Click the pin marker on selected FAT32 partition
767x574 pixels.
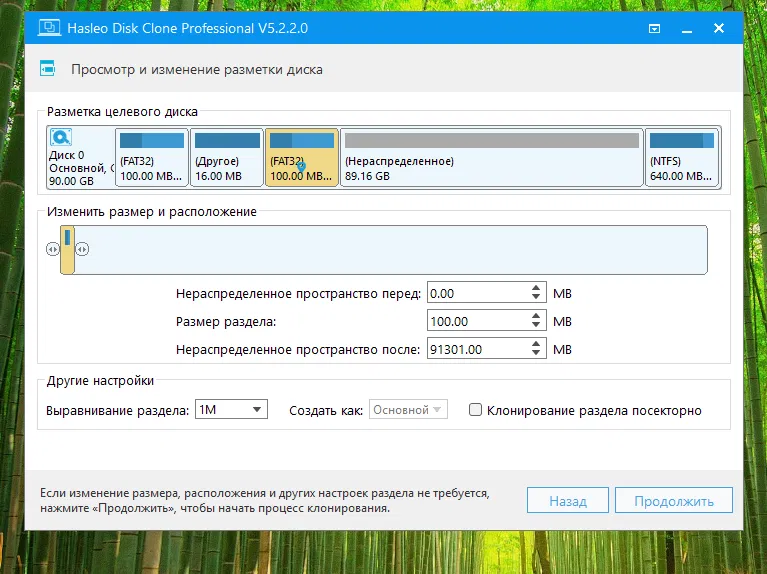click(x=301, y=167)
